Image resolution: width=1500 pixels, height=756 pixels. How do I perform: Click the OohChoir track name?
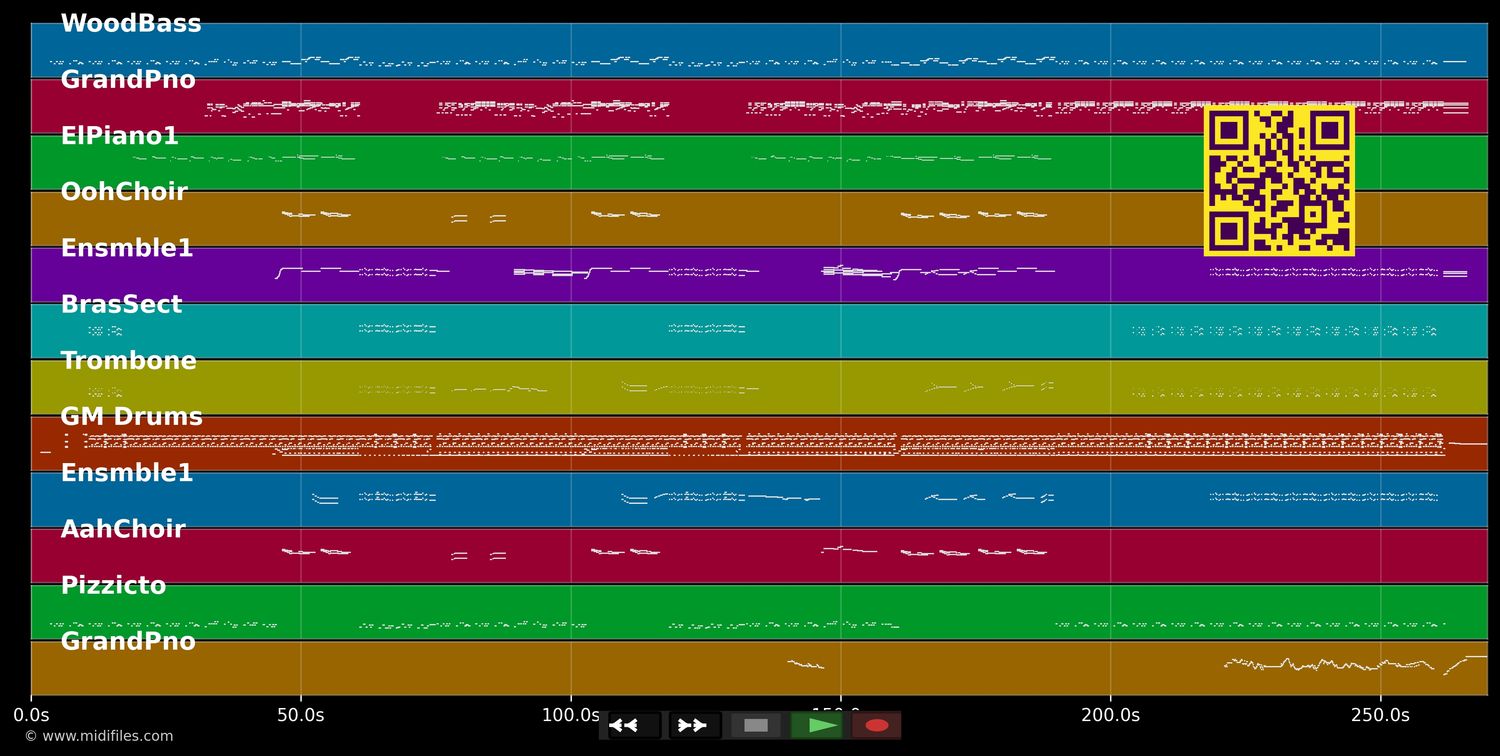tap(124, 192)
